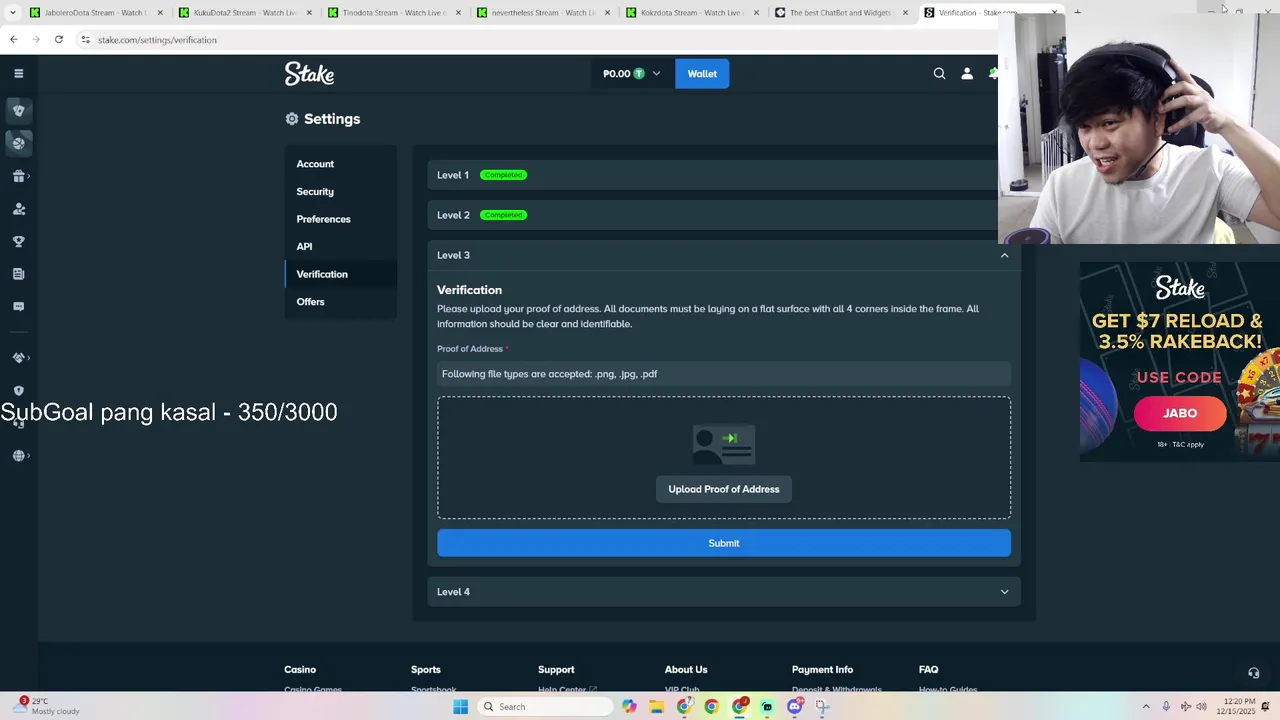Screen dimensions: 1280x720
Task: Open the Blog newspaper icon in sidebar
Action: 18,274
